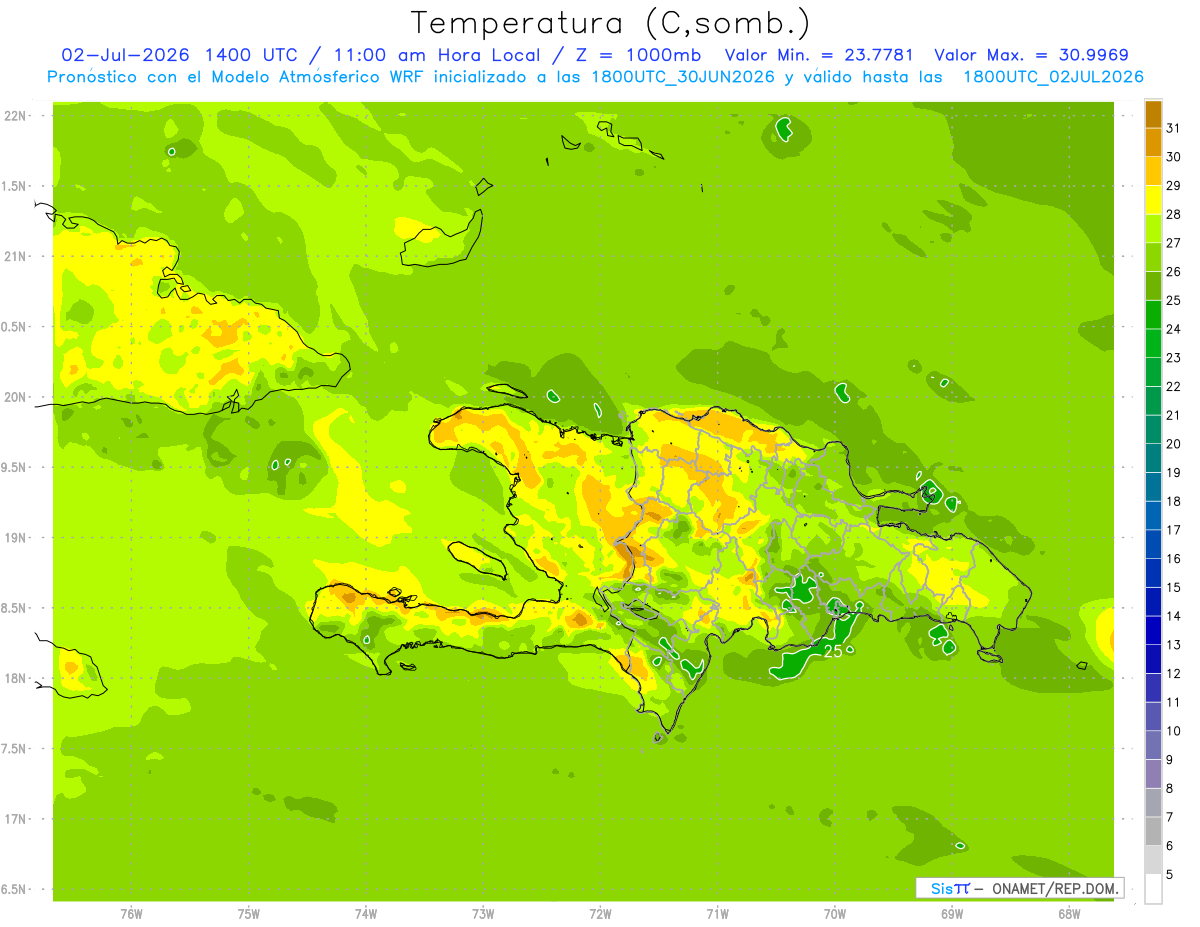Click the white "25" contour label on the map
The width and height of the screenshot is (1200, 927).
point(833,650)
